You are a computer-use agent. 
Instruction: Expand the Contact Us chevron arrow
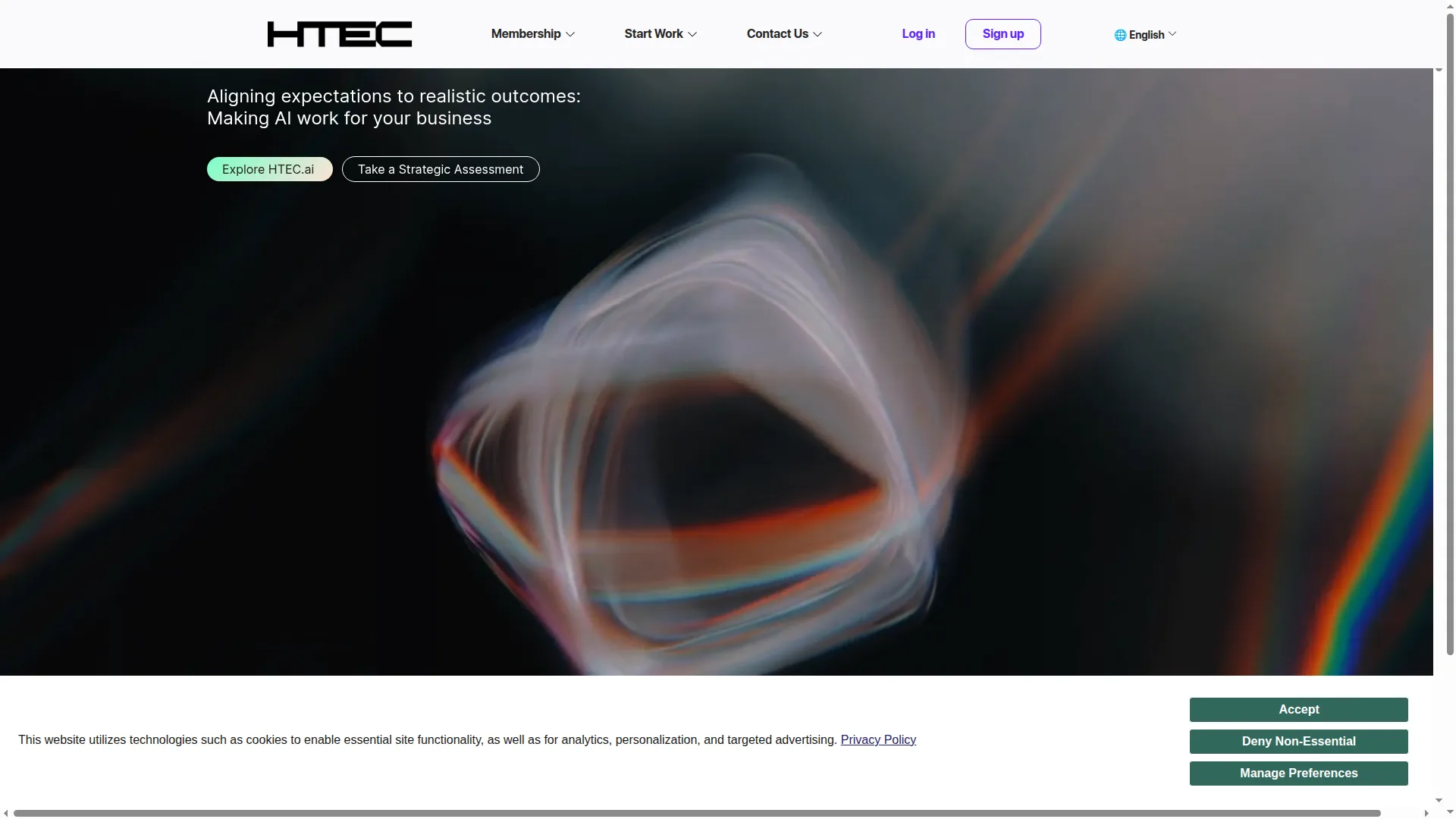(817, 35)
